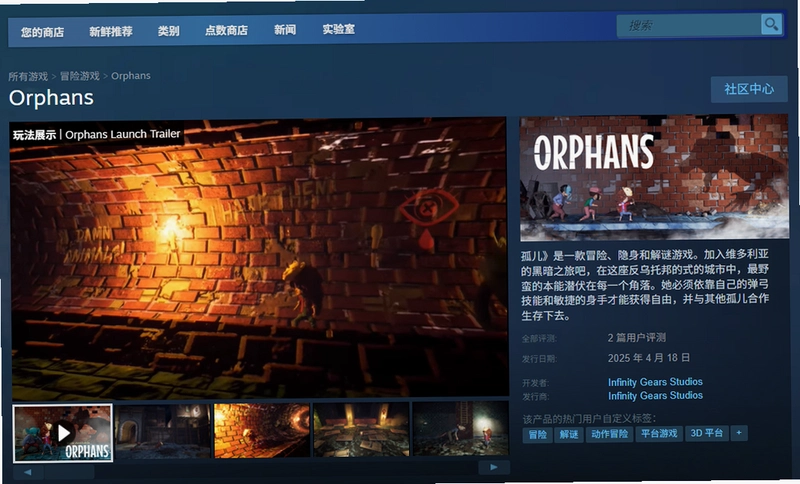
Task: Click the 3D 平台 tag
Action: [707, 433]
